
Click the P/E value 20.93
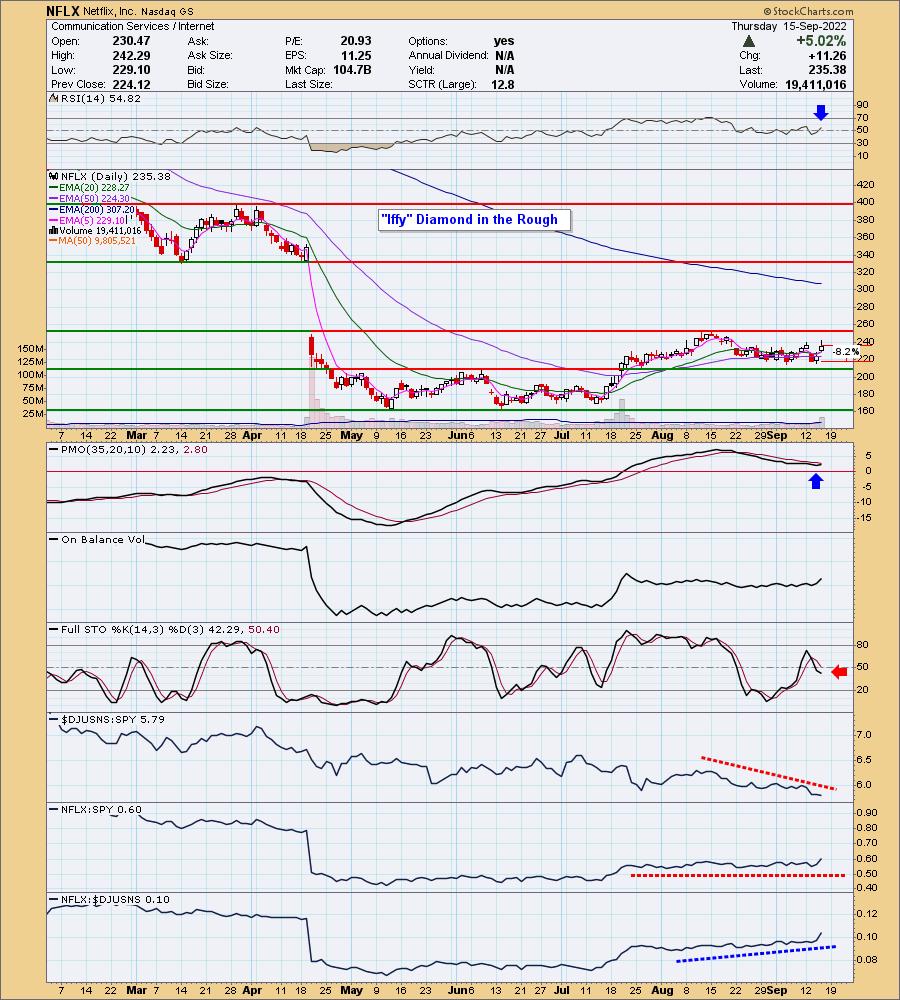coord(355,41)
